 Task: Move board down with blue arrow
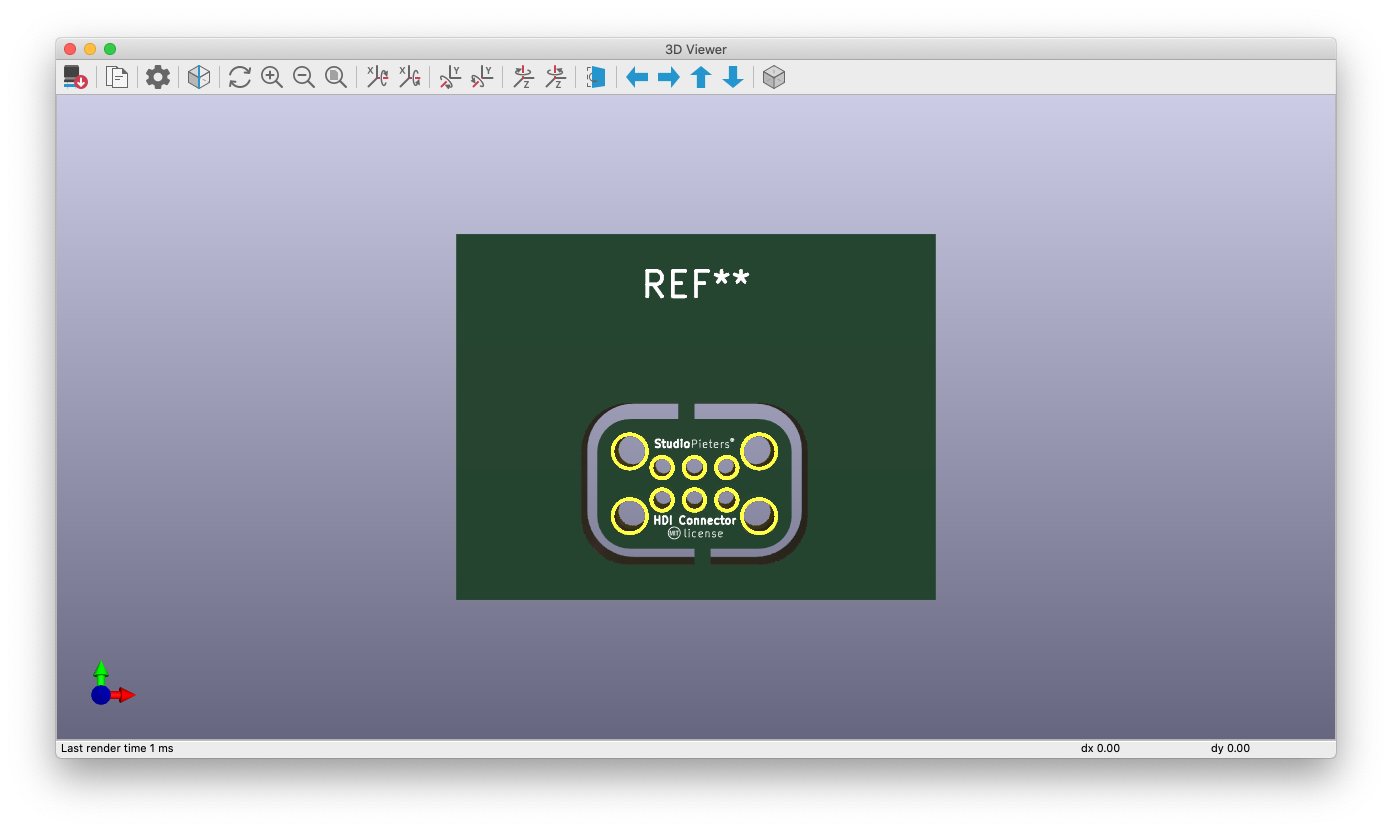click(733, 77)
